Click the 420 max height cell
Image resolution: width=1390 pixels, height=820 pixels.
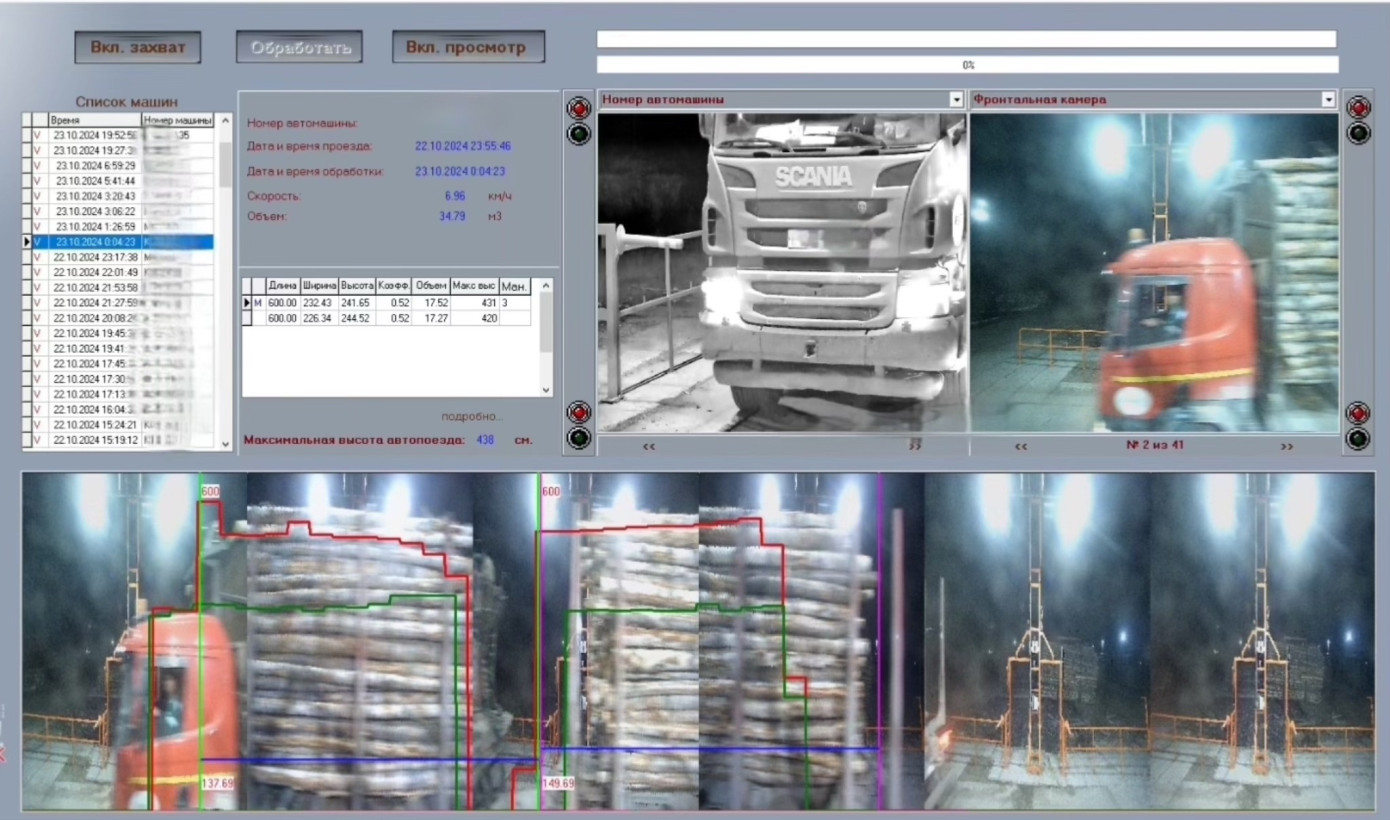pos(475,318)
